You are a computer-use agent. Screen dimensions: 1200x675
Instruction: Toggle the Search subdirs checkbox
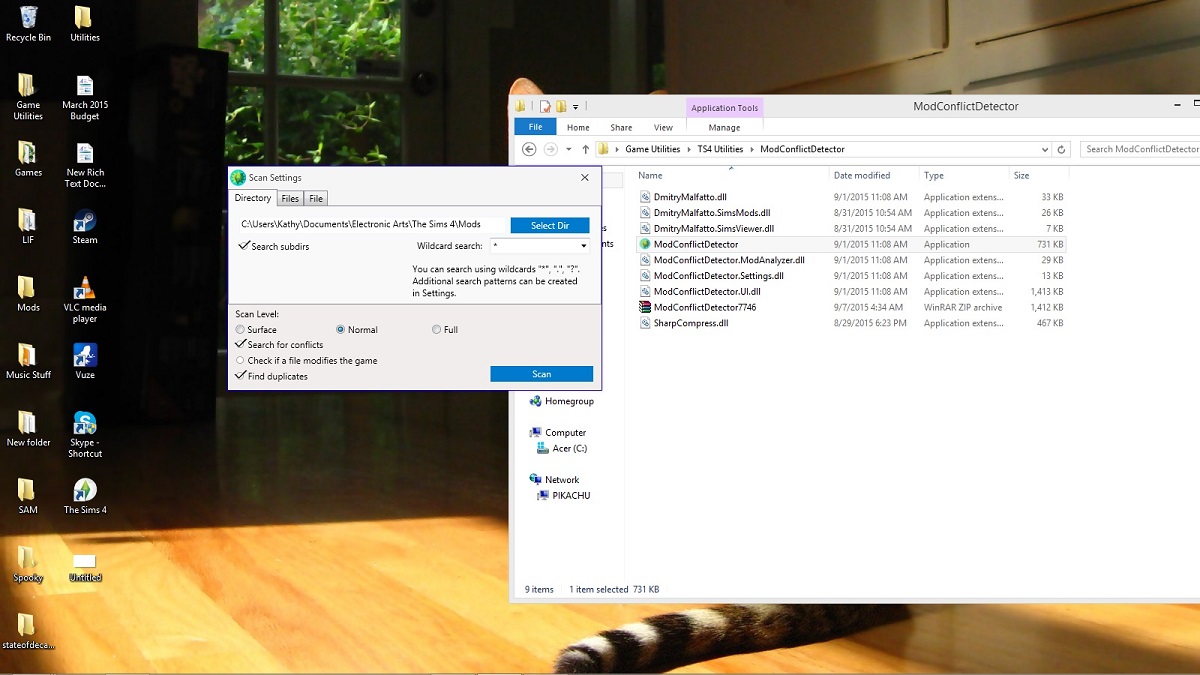(244, 246)
